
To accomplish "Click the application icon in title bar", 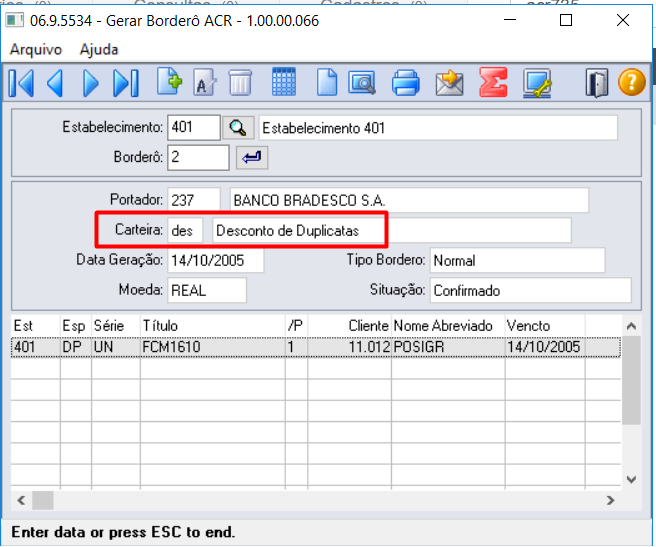I will (15, 20).
